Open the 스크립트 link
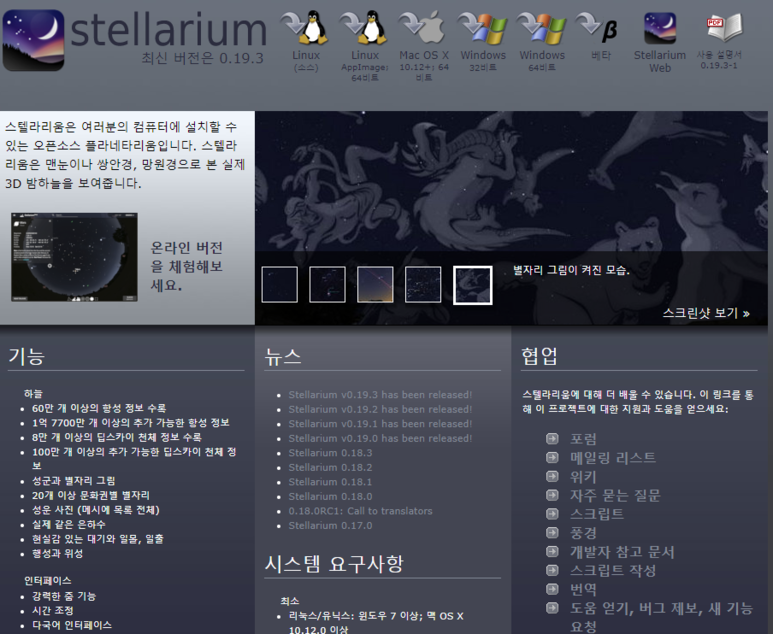The width and height of the screenshot is (773, 634). pos(597,514)
